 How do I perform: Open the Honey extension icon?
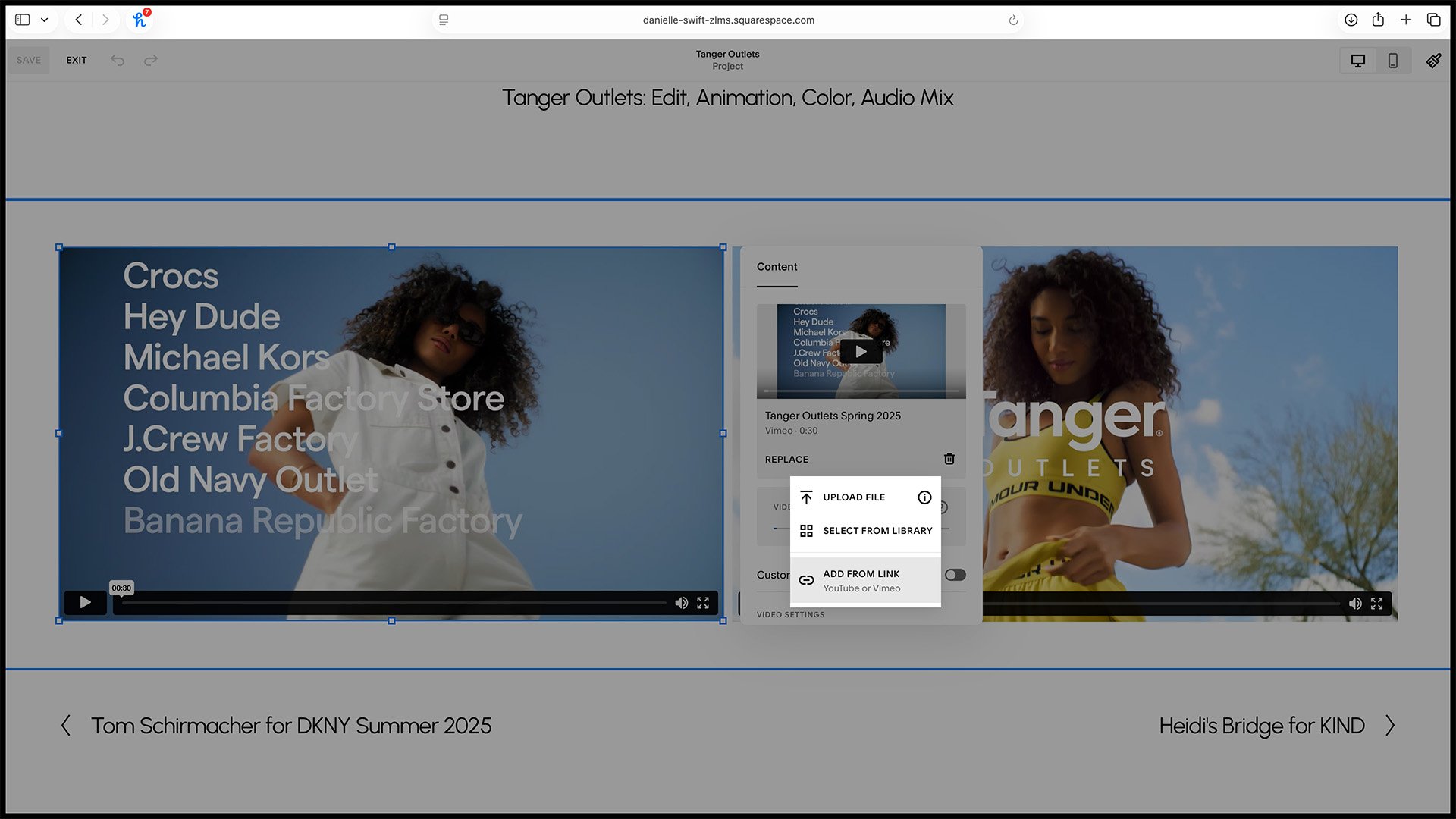pos(140,20)
